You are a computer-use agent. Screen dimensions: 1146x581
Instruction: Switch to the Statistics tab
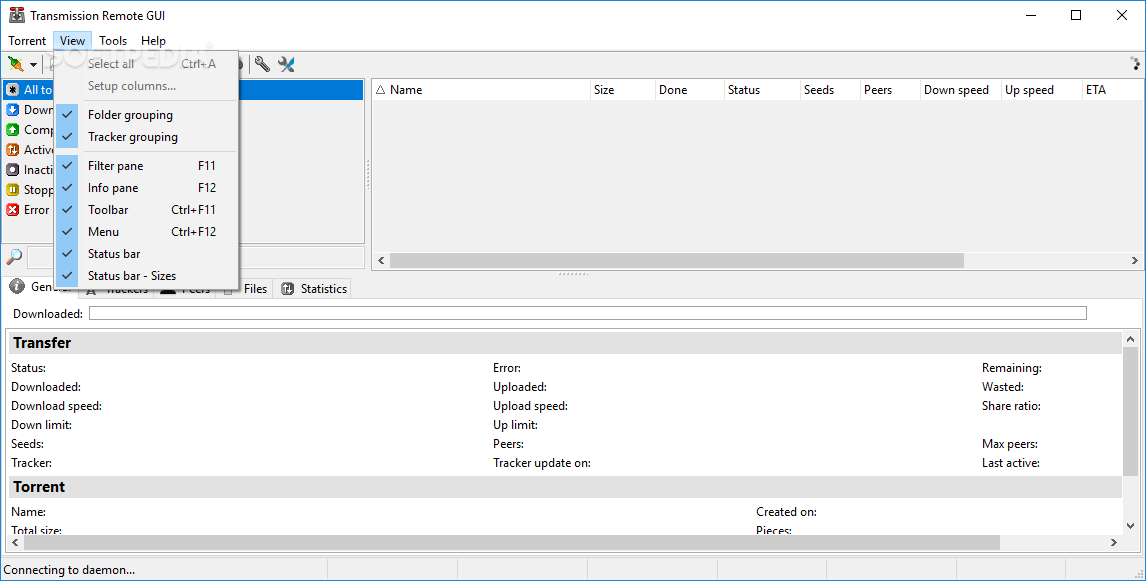tap(314, 289)
